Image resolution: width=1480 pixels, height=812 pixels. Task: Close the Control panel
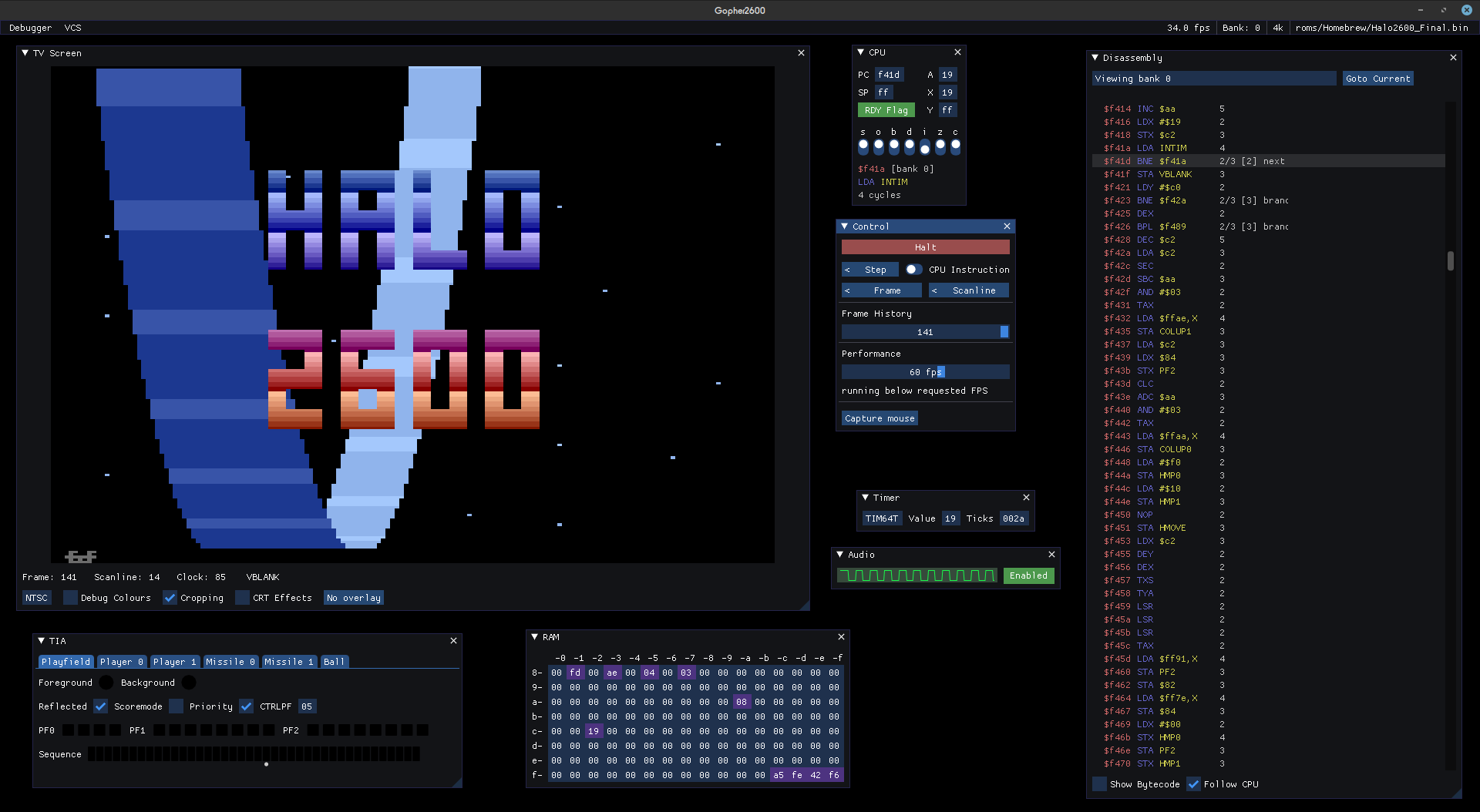pyautogui.click(x=1007, y=226)
